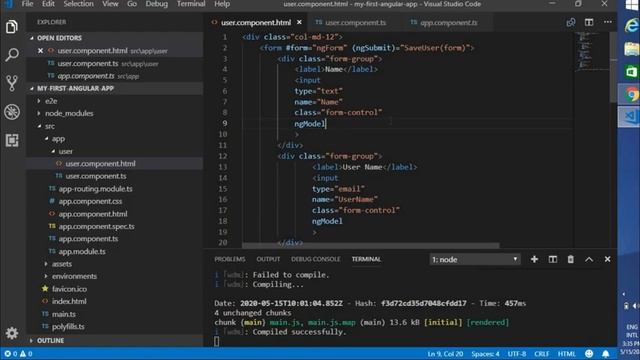This screenshot has width=640, height=360.
Task: Open the green store app on taskbar
Action: [631, 72]
